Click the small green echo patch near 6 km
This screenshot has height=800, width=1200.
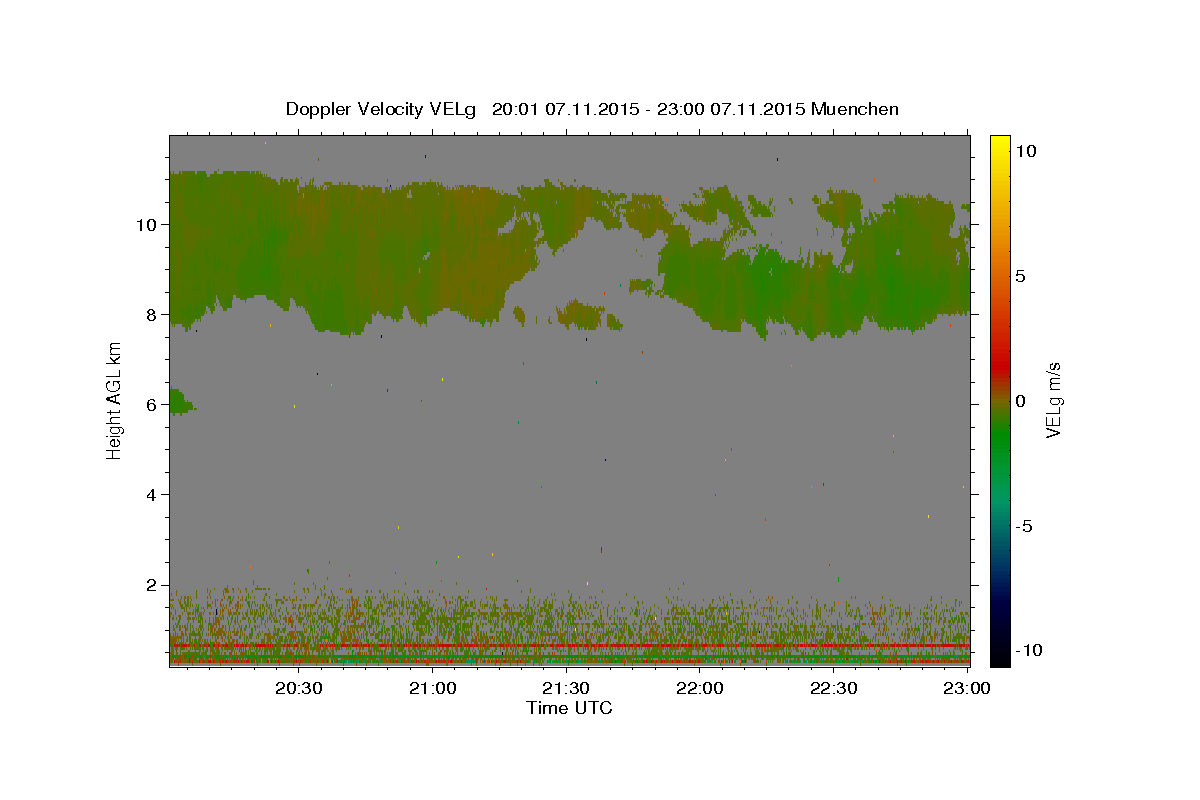[180, 401]
